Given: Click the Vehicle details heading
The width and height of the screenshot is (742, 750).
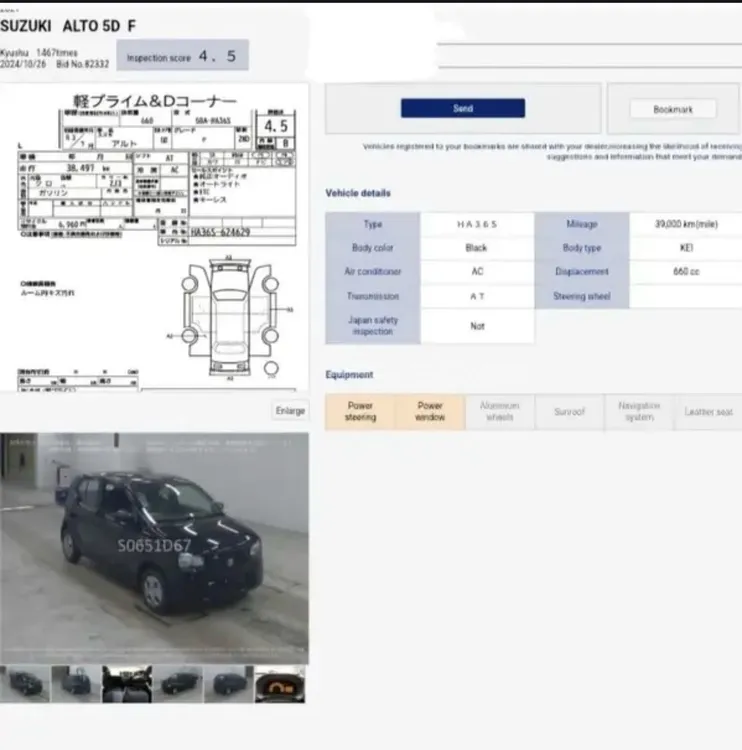Looking at the screenshot, I should tap(358, 193).
